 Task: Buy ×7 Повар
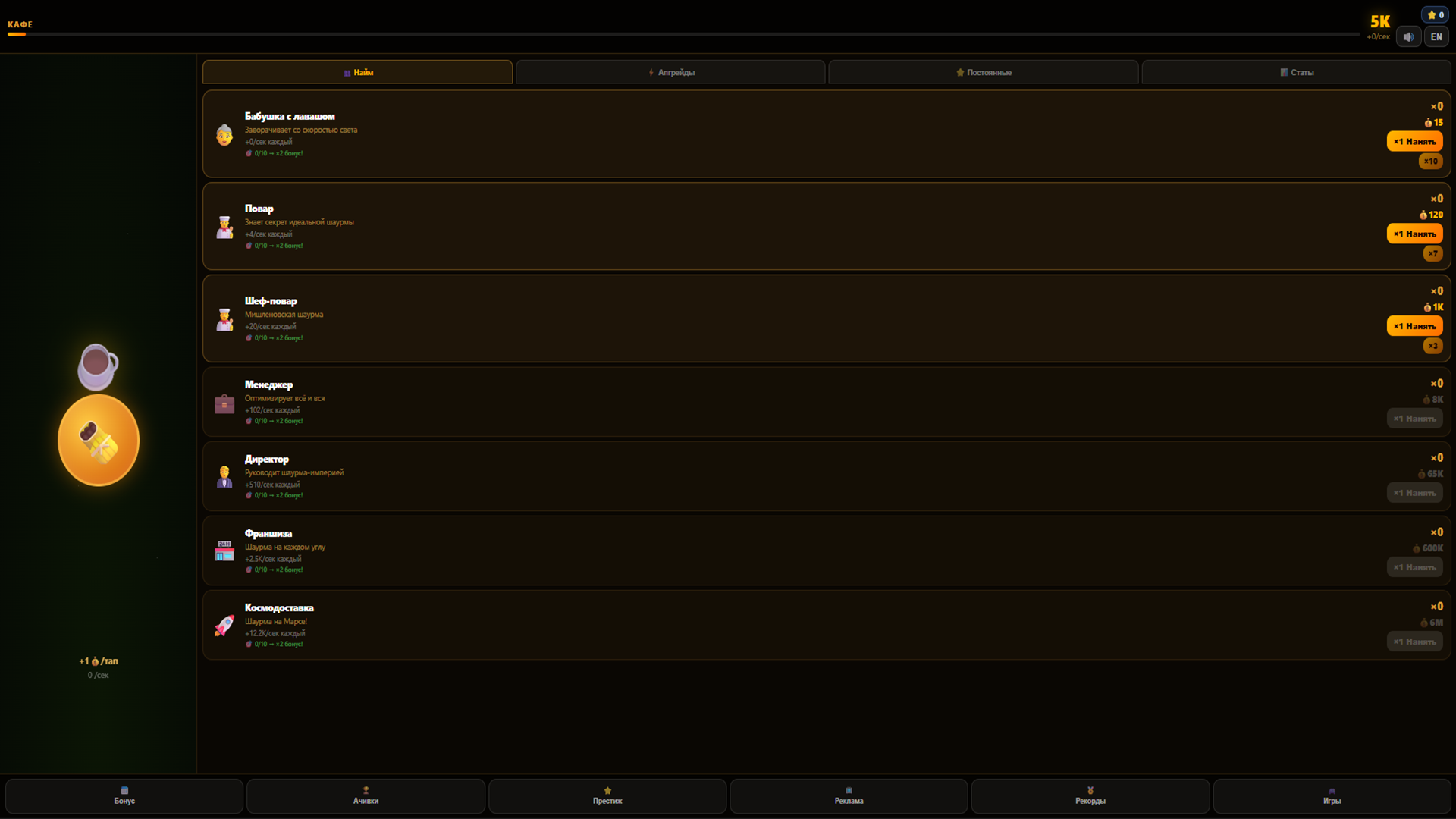1432,253
